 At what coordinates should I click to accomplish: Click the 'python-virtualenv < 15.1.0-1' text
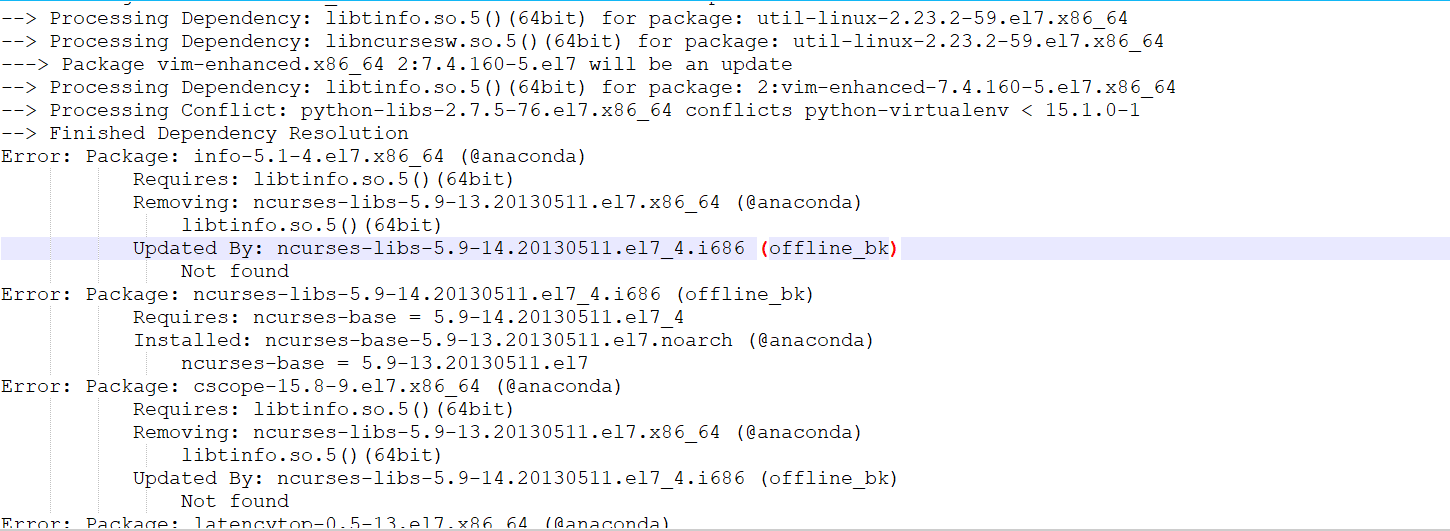pos(972,110)
